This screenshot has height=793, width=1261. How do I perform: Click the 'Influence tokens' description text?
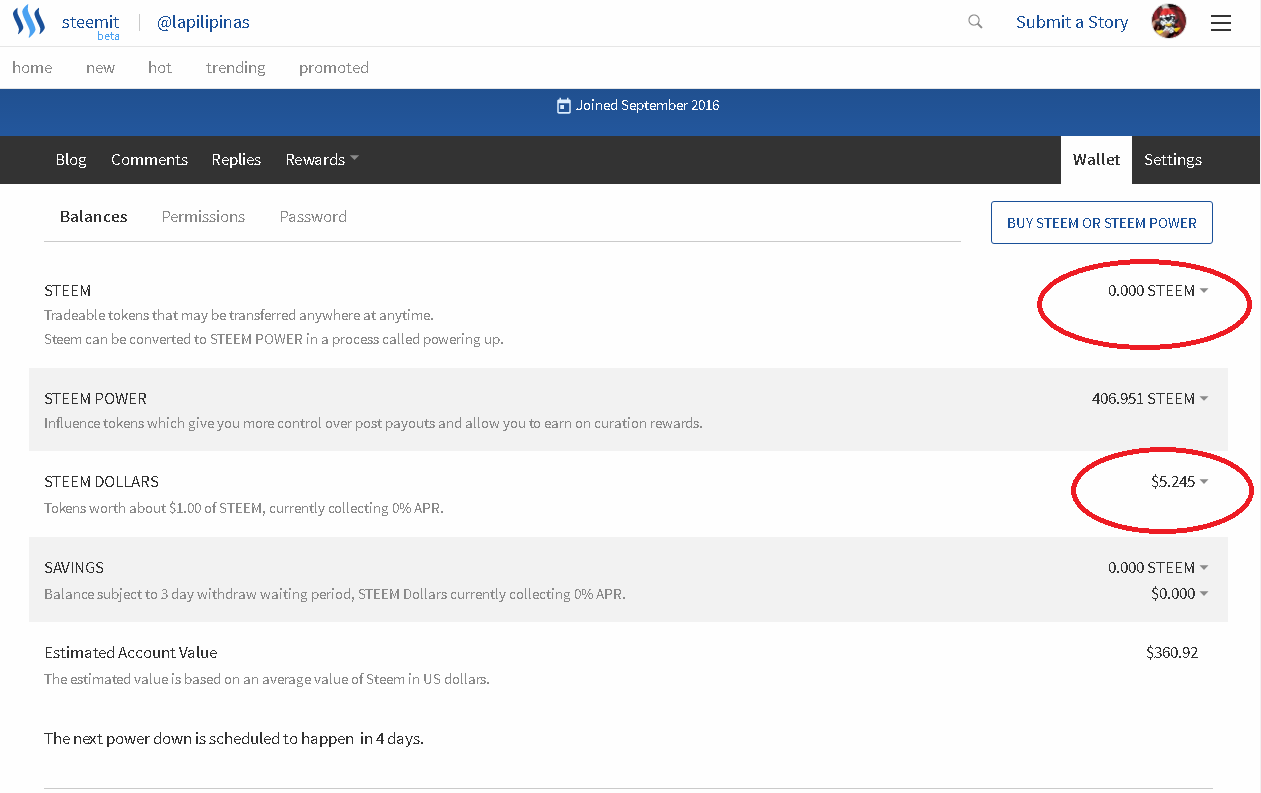(373, 424)
